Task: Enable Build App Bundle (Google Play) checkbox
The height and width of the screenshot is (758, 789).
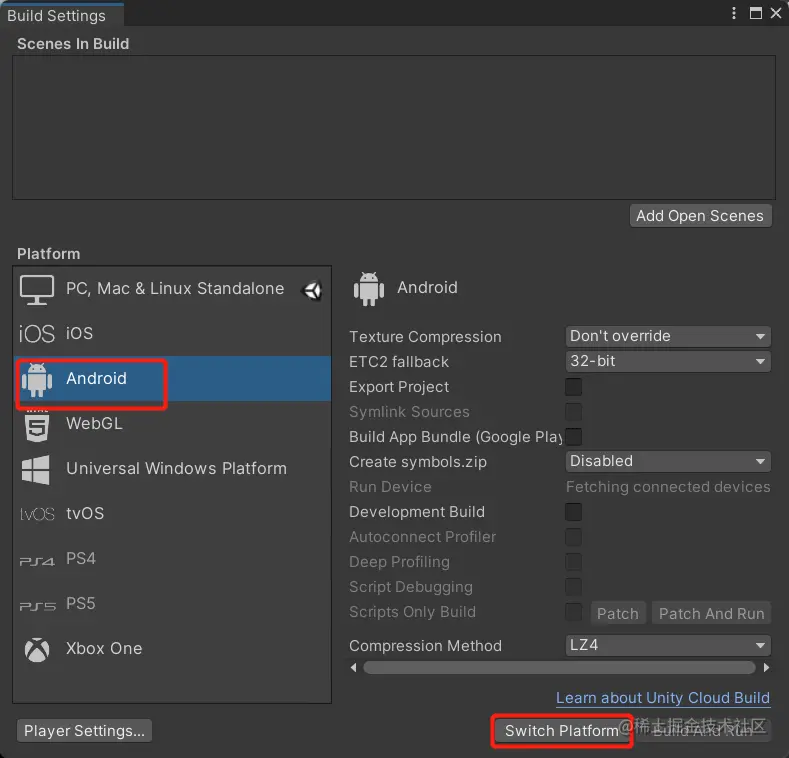Action: tap(573, 437)
